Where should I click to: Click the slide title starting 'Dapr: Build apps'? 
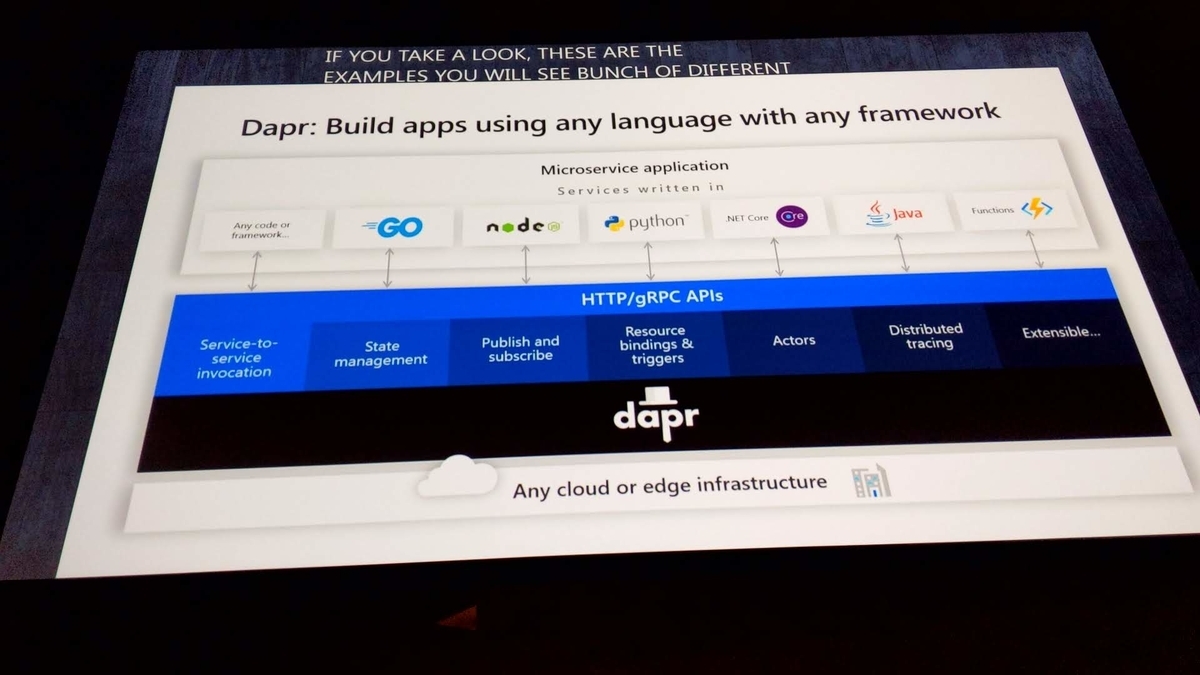click(x=620, y=121)
